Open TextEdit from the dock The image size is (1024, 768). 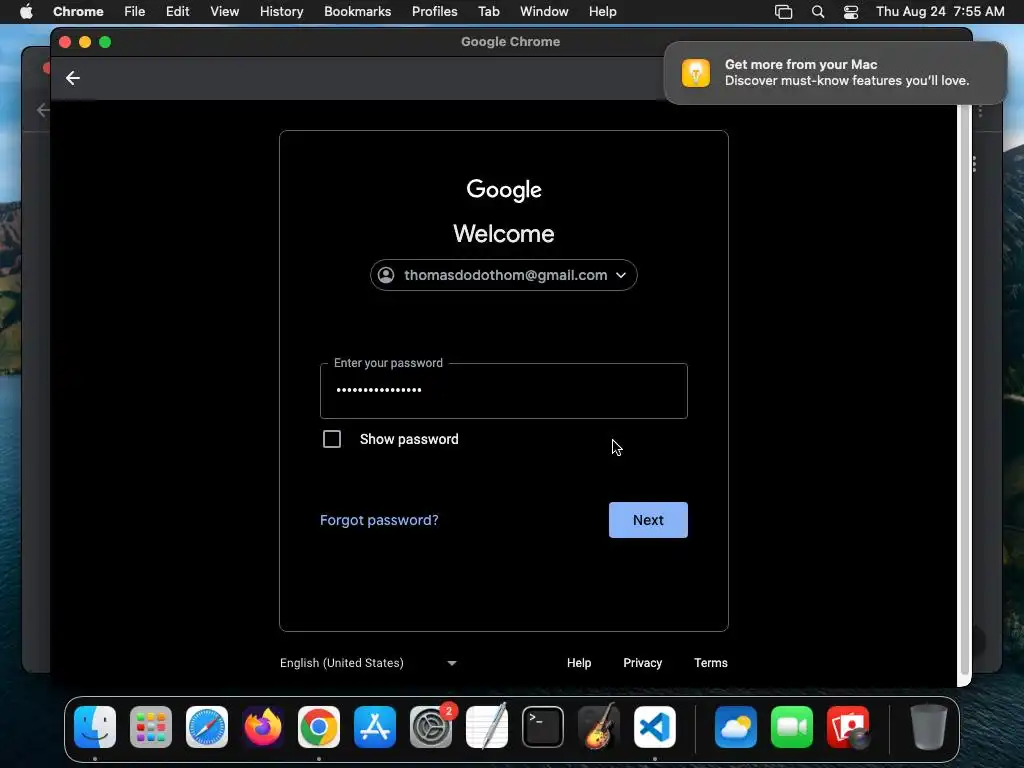pos(487,727)
